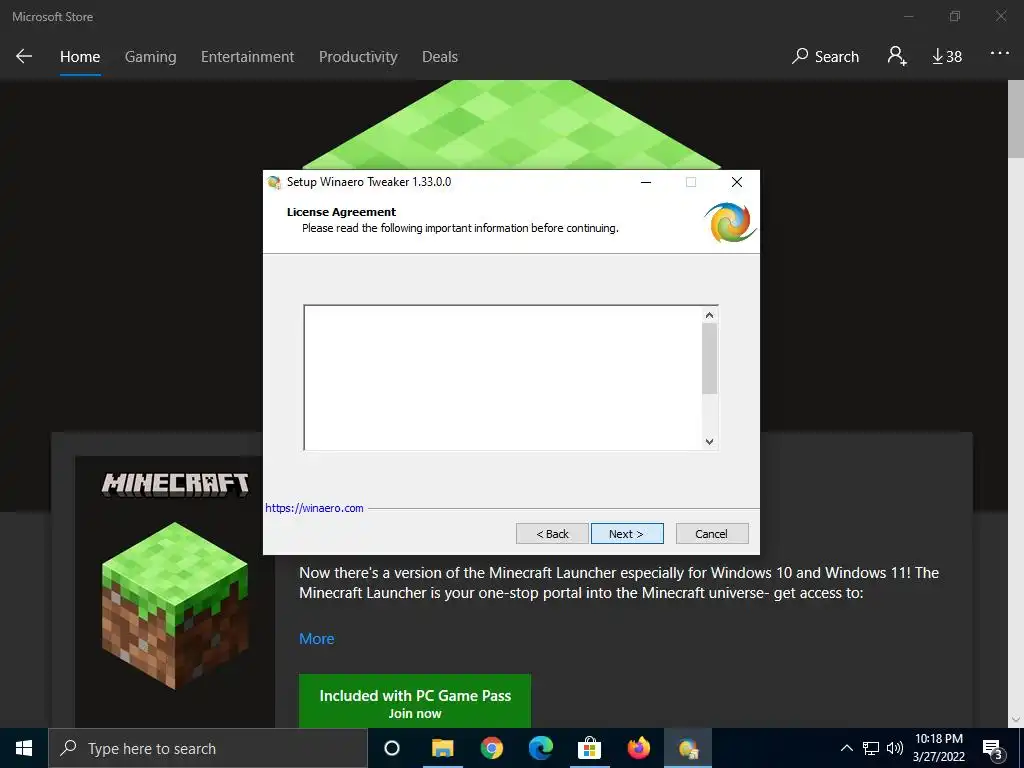Click inside the license agreement text box
Screen dimensions: 1024x768
point(504,377)
